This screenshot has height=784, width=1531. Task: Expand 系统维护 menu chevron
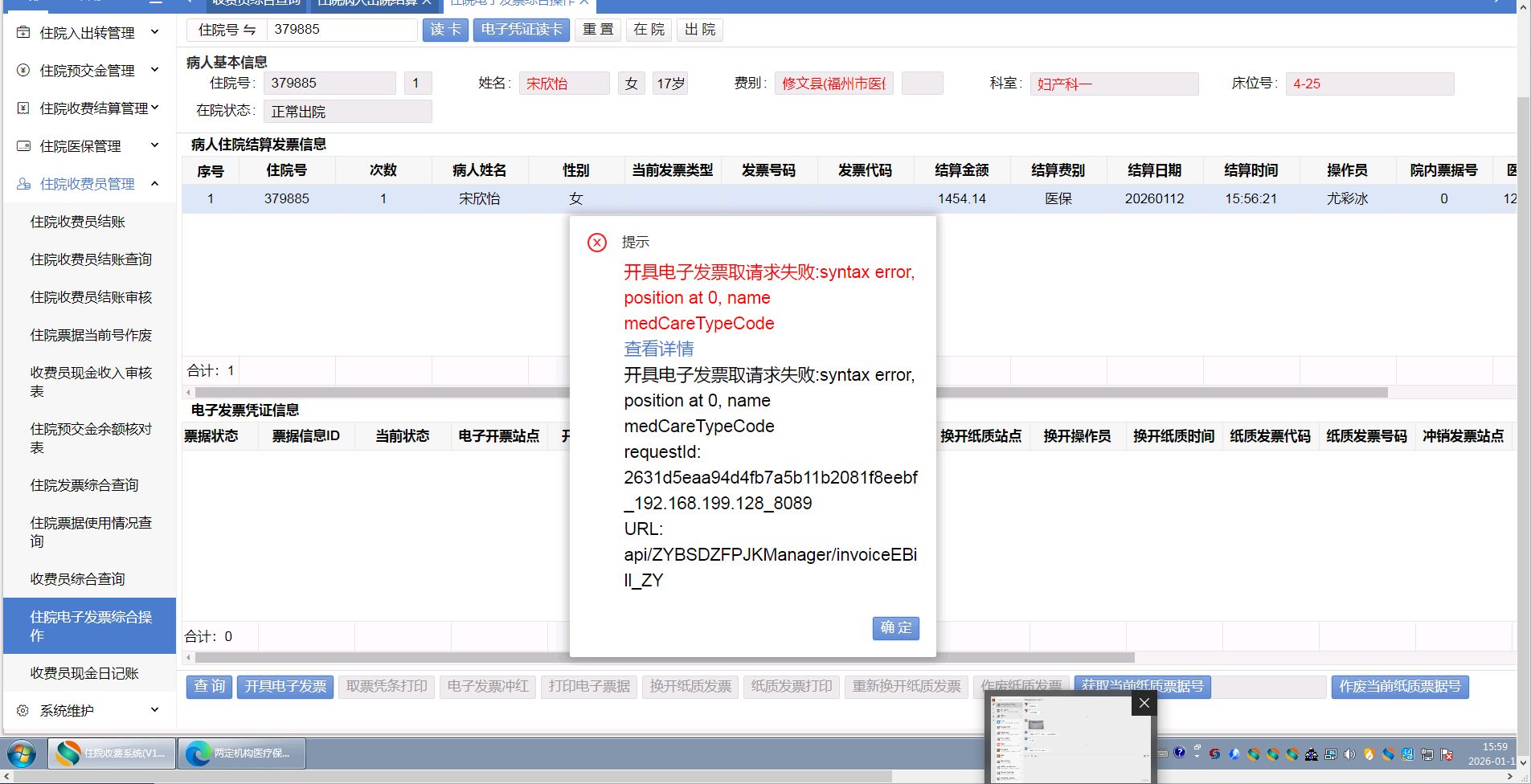(x=155, y=710)
